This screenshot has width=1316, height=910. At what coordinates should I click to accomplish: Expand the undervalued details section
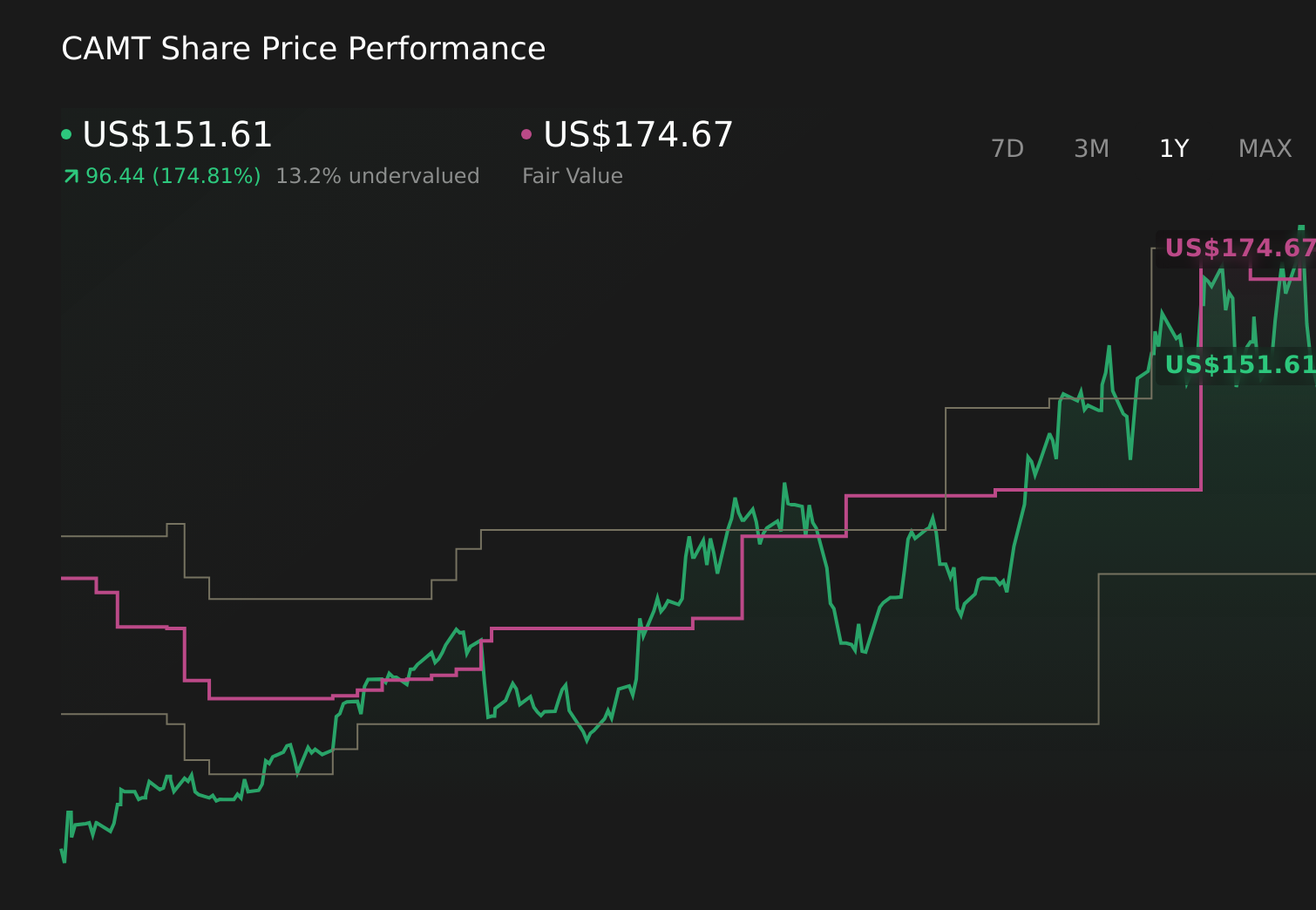(378, 175)
